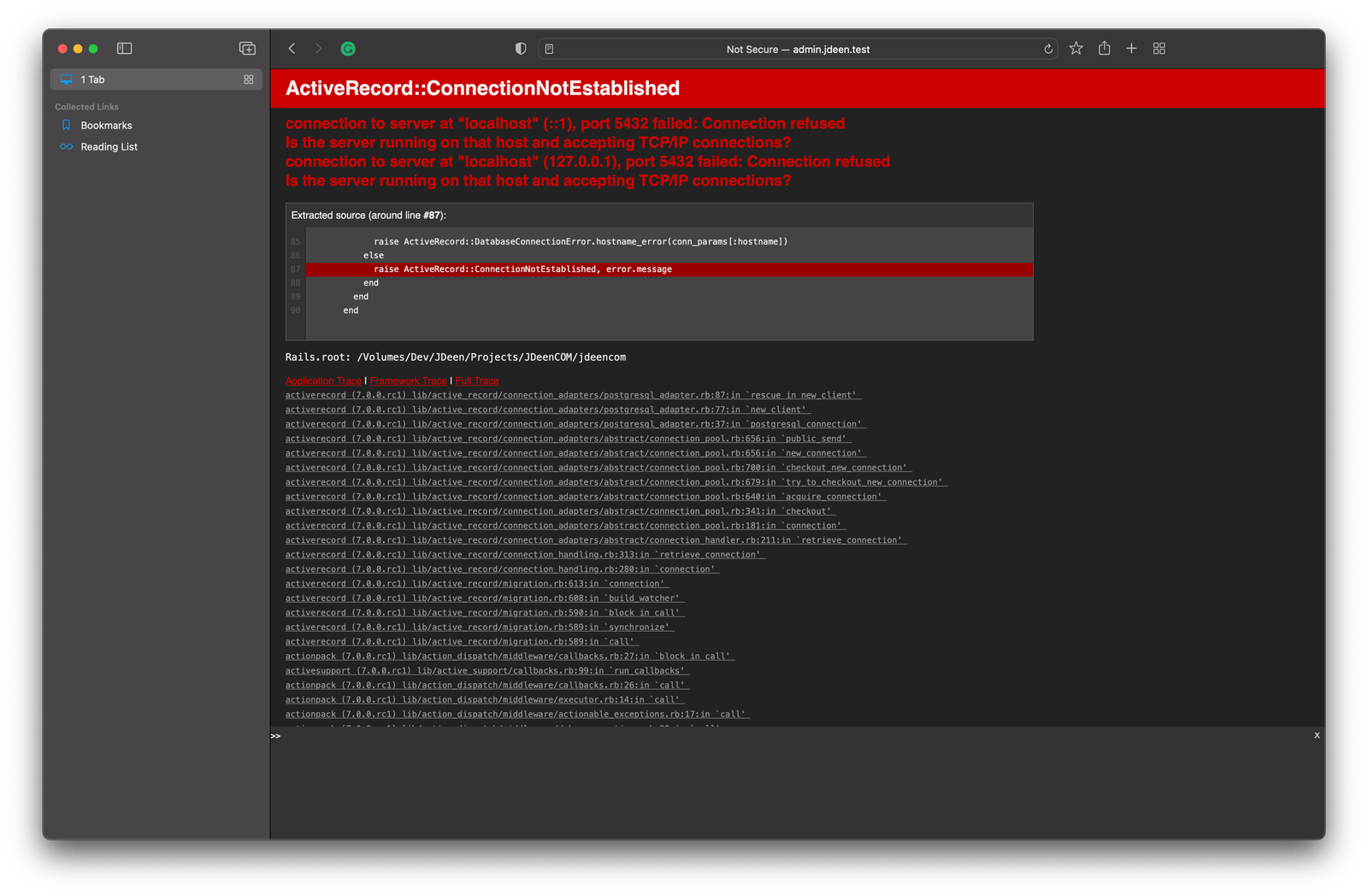Open trace line actionable_exceptions.rb:17 call
This screenshot has height=896, width=1368.
pyautogui.click(x=517, y=715)
